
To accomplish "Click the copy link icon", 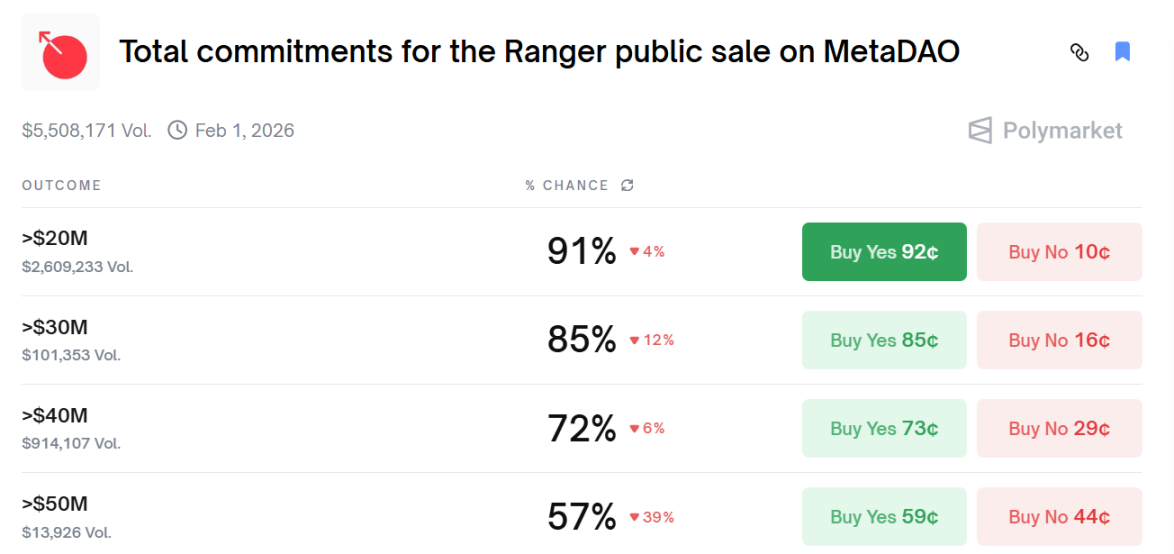I will point(1079,52).
